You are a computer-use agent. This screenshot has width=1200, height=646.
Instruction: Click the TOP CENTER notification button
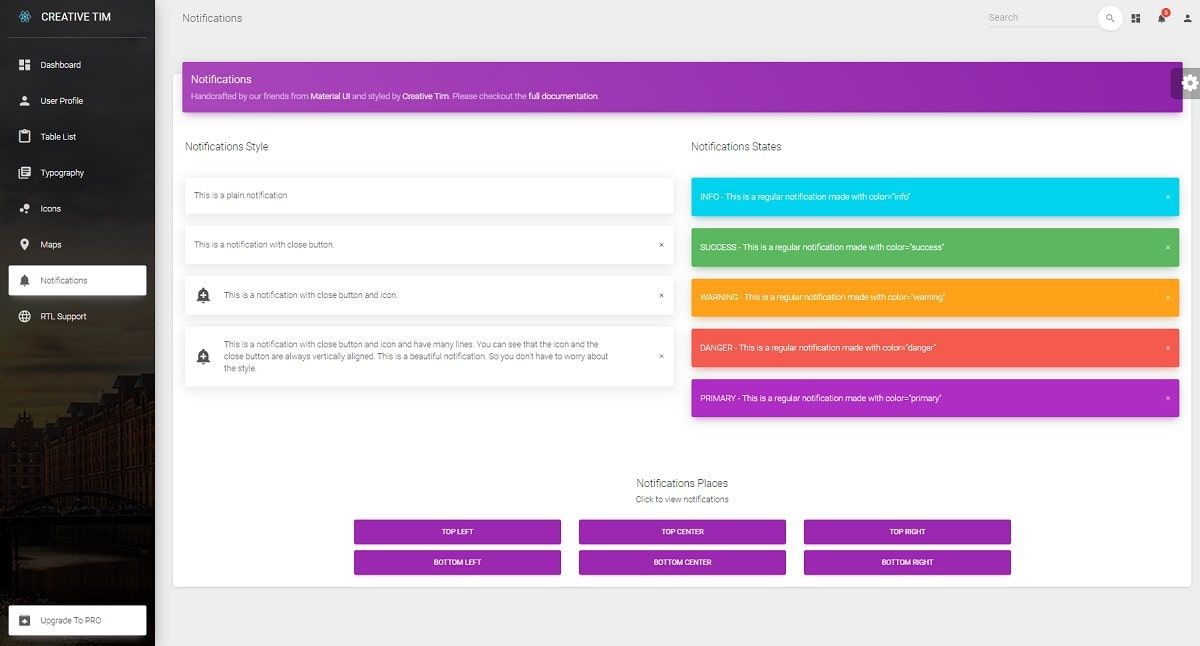(682, 531)
